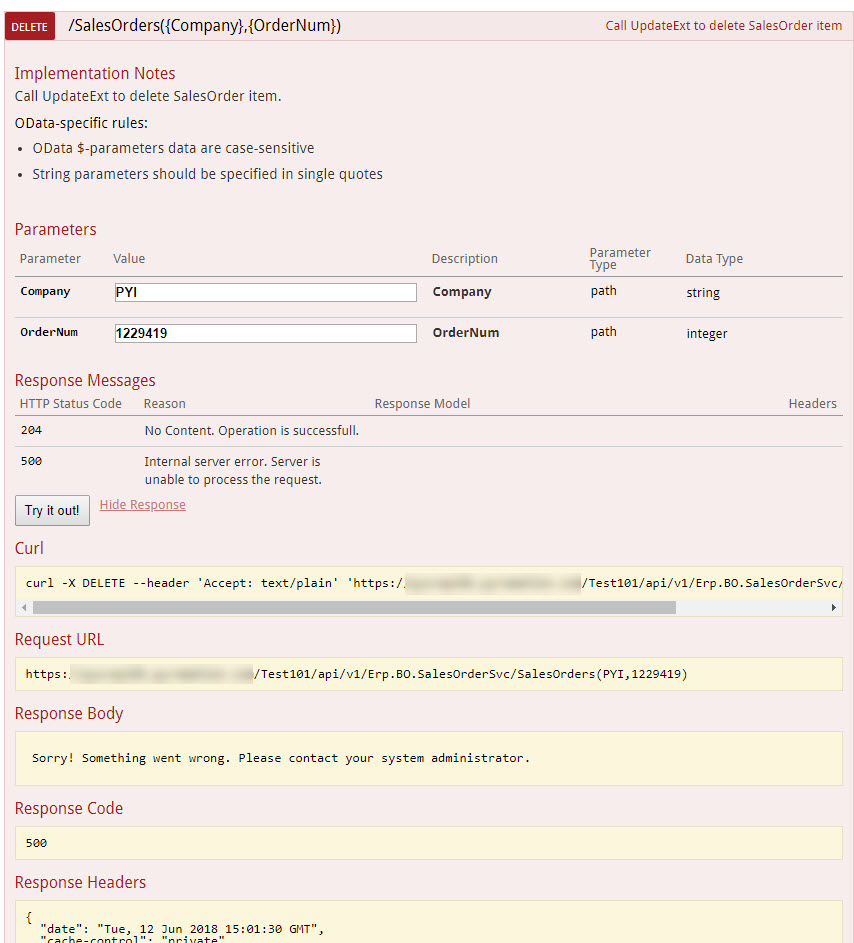Image resolution: width=854 pixels, height=943 pixels.
Task: Click the 'OData-specific rules:' text
Action: pos(81,123)
